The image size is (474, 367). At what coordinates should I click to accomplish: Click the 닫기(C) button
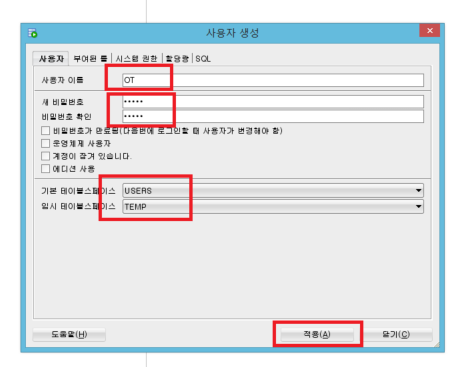pyautogui.click(x=396, y=334)
